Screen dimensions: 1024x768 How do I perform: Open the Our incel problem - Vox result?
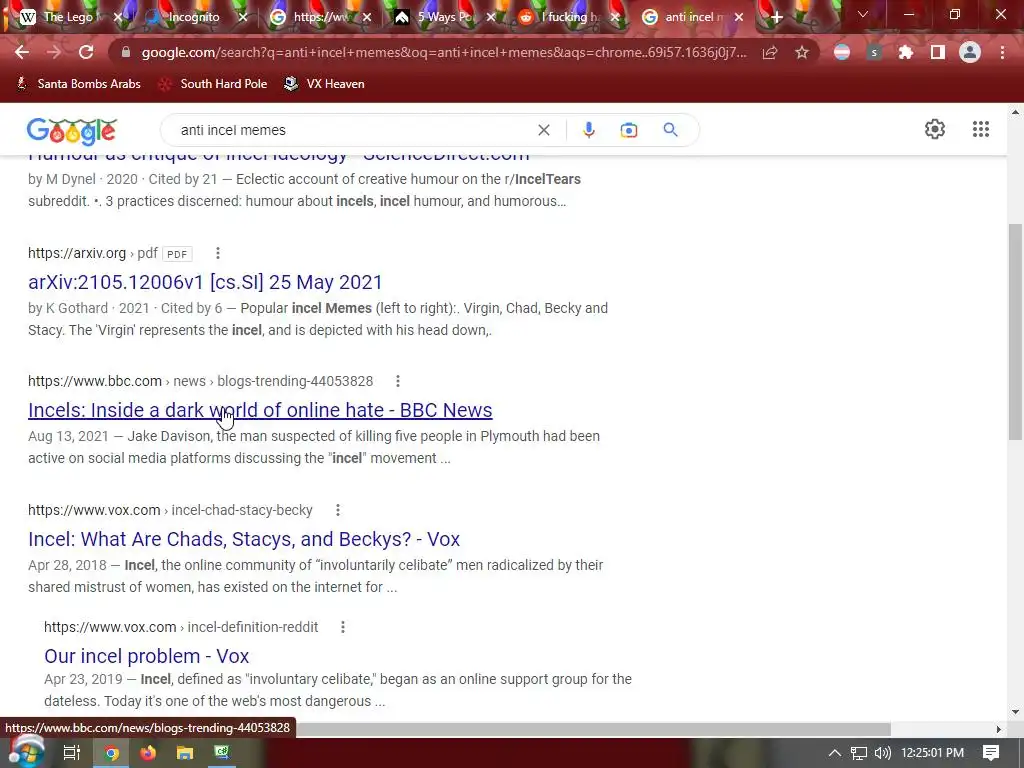point(146,656)
